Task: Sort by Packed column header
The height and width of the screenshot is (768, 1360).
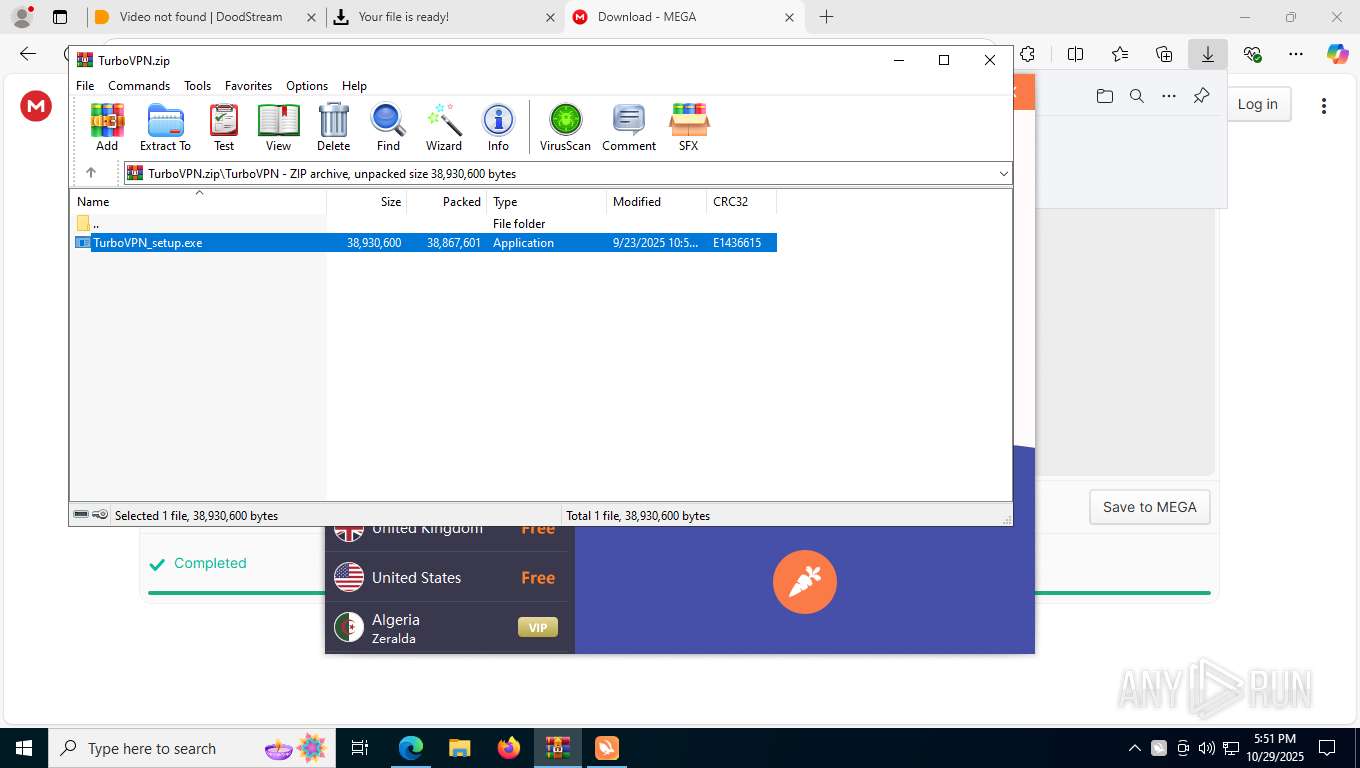Action: click(447, 201)
